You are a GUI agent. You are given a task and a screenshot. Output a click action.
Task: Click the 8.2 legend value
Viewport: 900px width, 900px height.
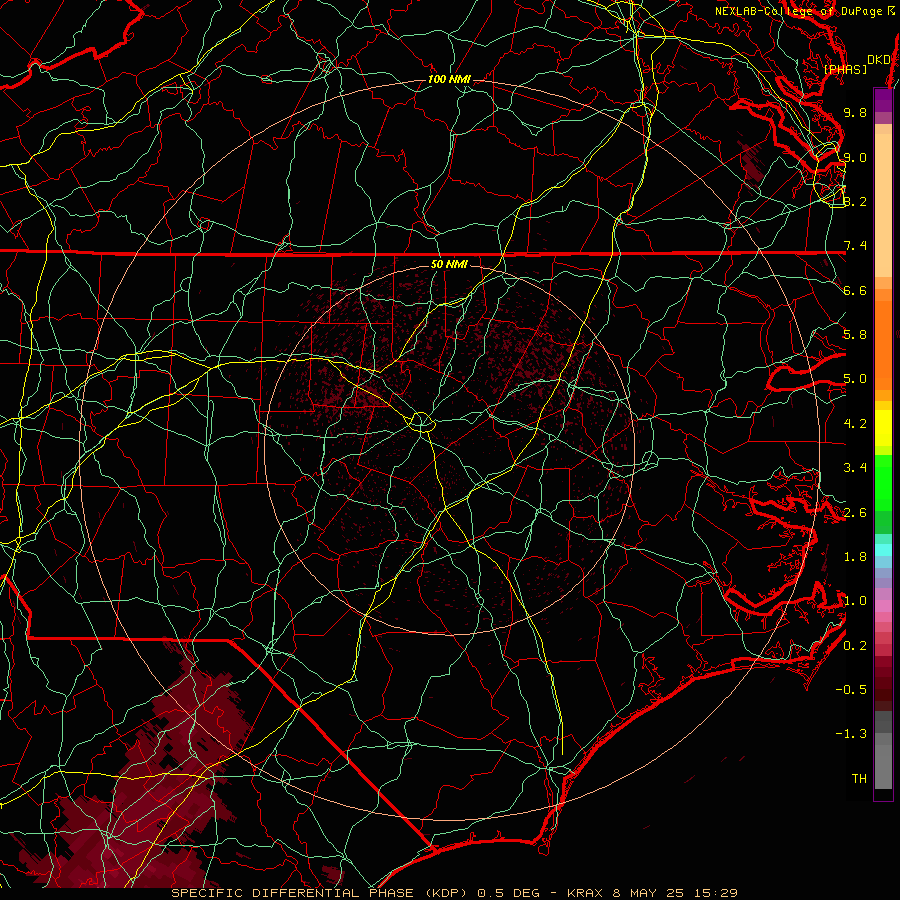tap(855, 201)
